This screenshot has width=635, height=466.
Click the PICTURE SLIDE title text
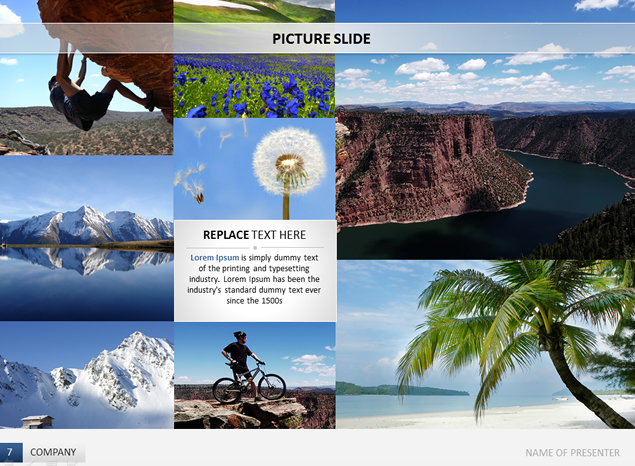(x=321, y=39)
